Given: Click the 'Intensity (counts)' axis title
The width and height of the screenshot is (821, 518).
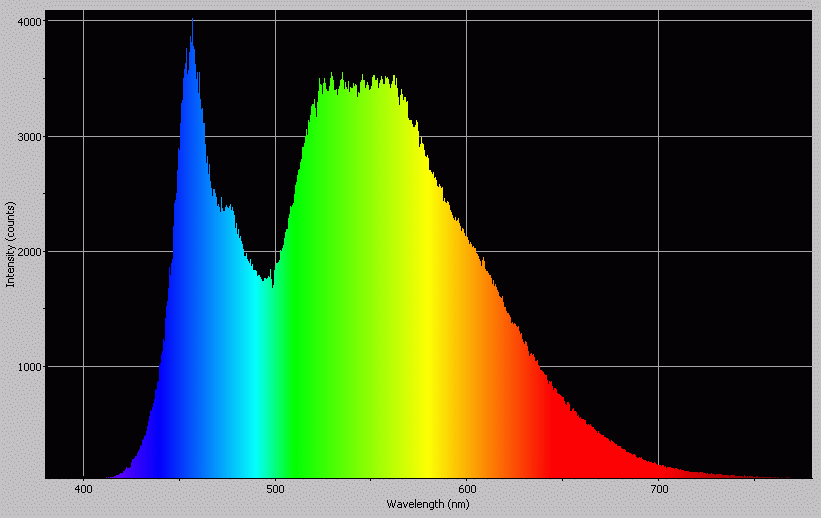Looking at the screenshot, I should pos(10,245).
